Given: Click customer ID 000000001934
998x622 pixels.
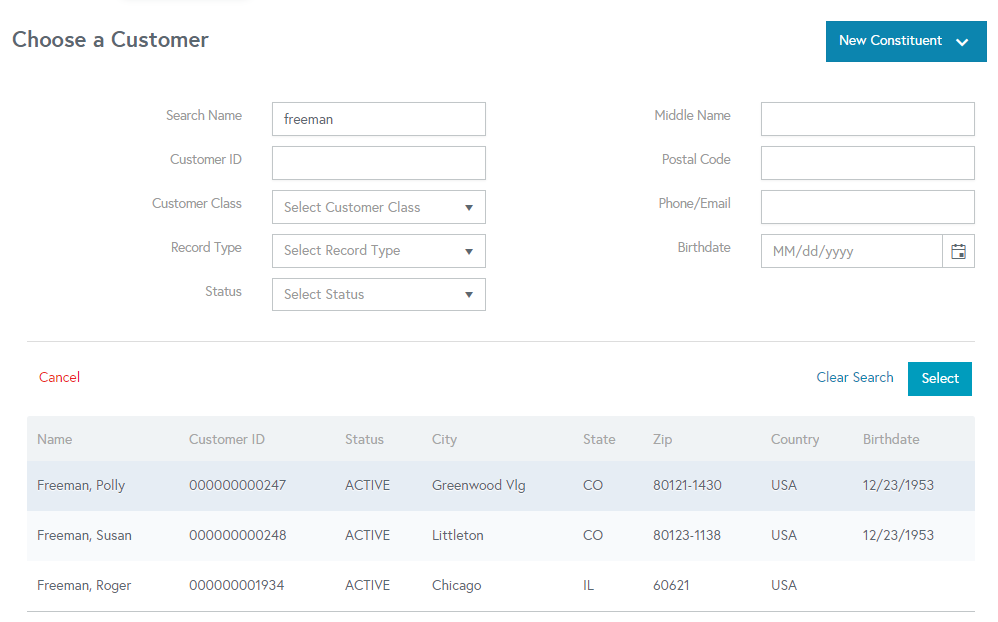Looking at the screenshot, I should 237,585.
